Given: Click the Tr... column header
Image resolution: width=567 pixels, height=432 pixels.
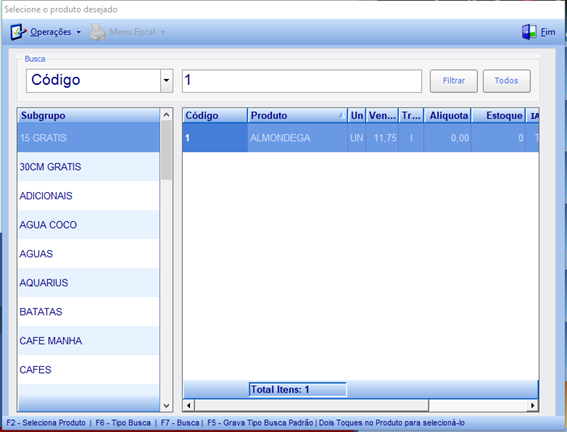Looking at the screenshot, I should [411, 115].
